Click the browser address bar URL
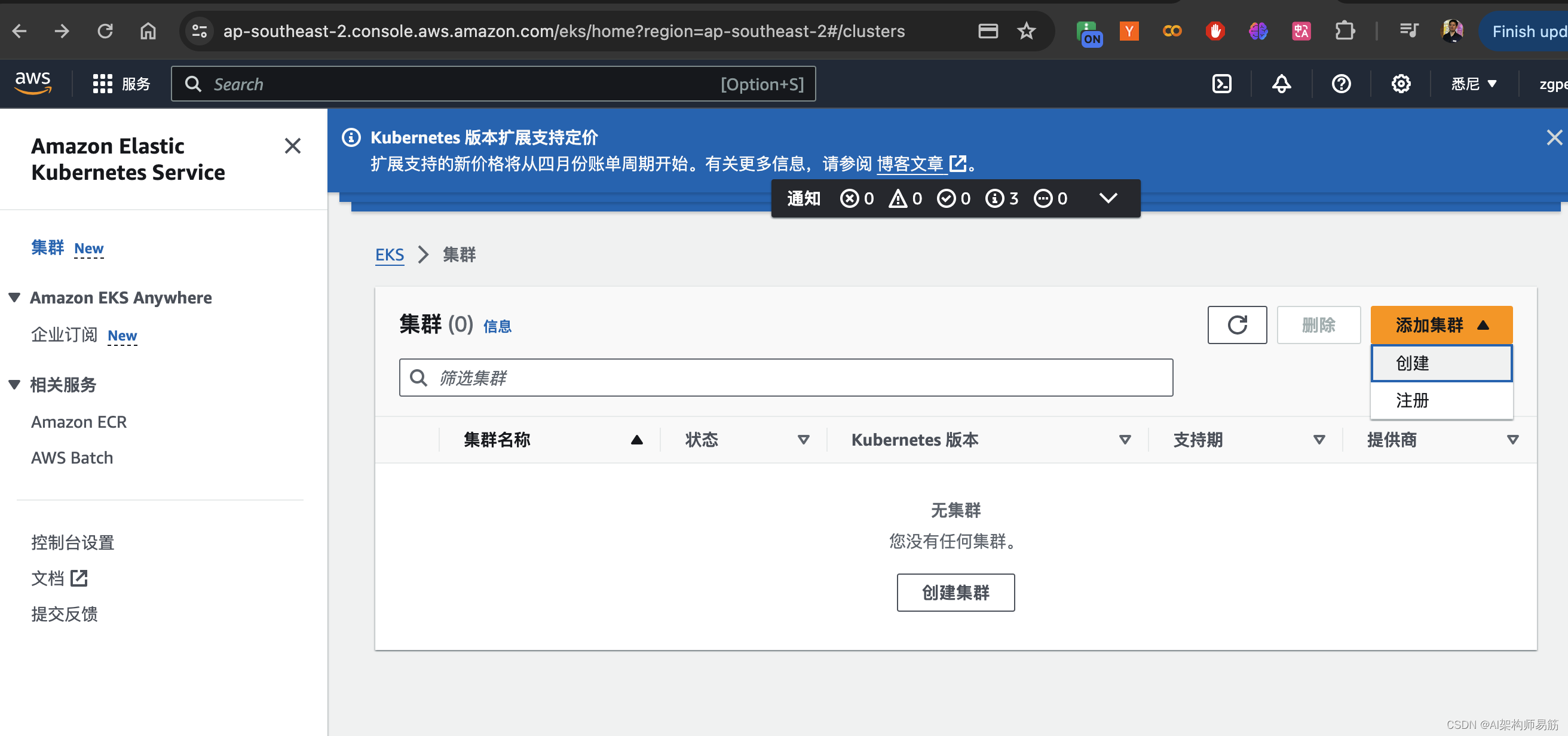The width and height of the screenshot is (1568, 736). coord(563,31)
